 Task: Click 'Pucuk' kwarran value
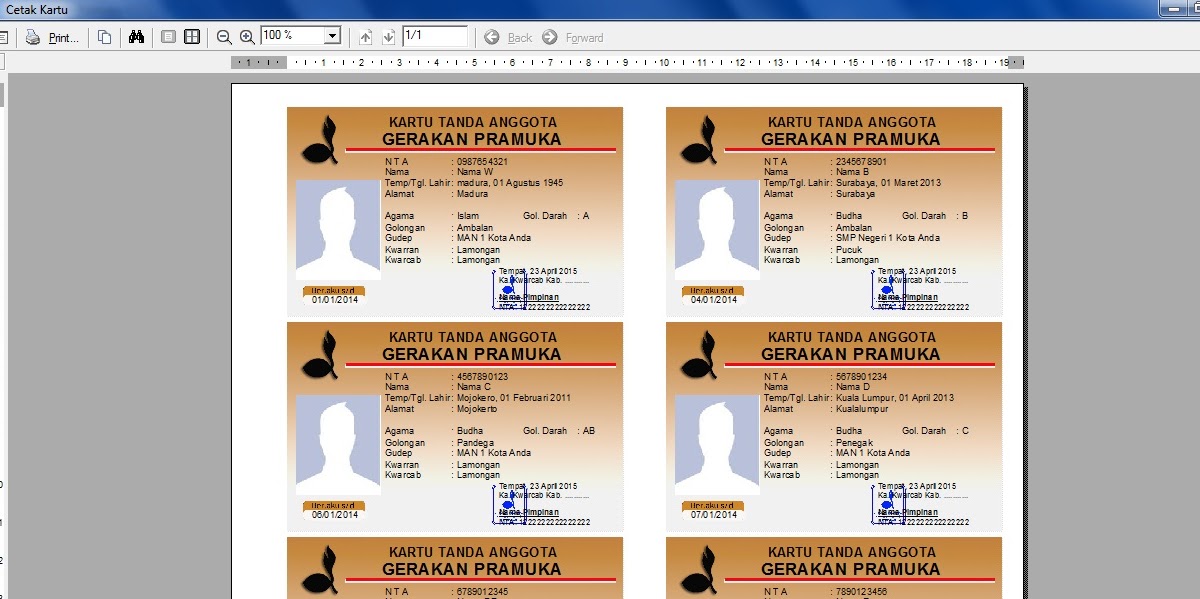[848, 250]
